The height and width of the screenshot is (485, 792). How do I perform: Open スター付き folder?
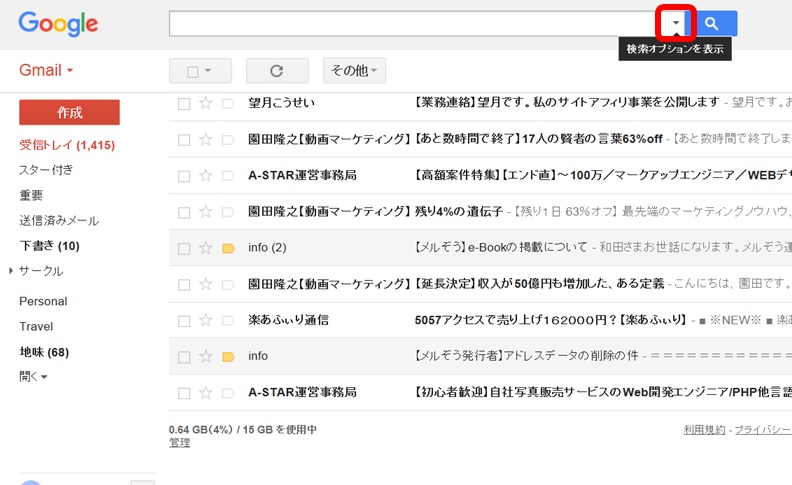(x=46, y=170)
